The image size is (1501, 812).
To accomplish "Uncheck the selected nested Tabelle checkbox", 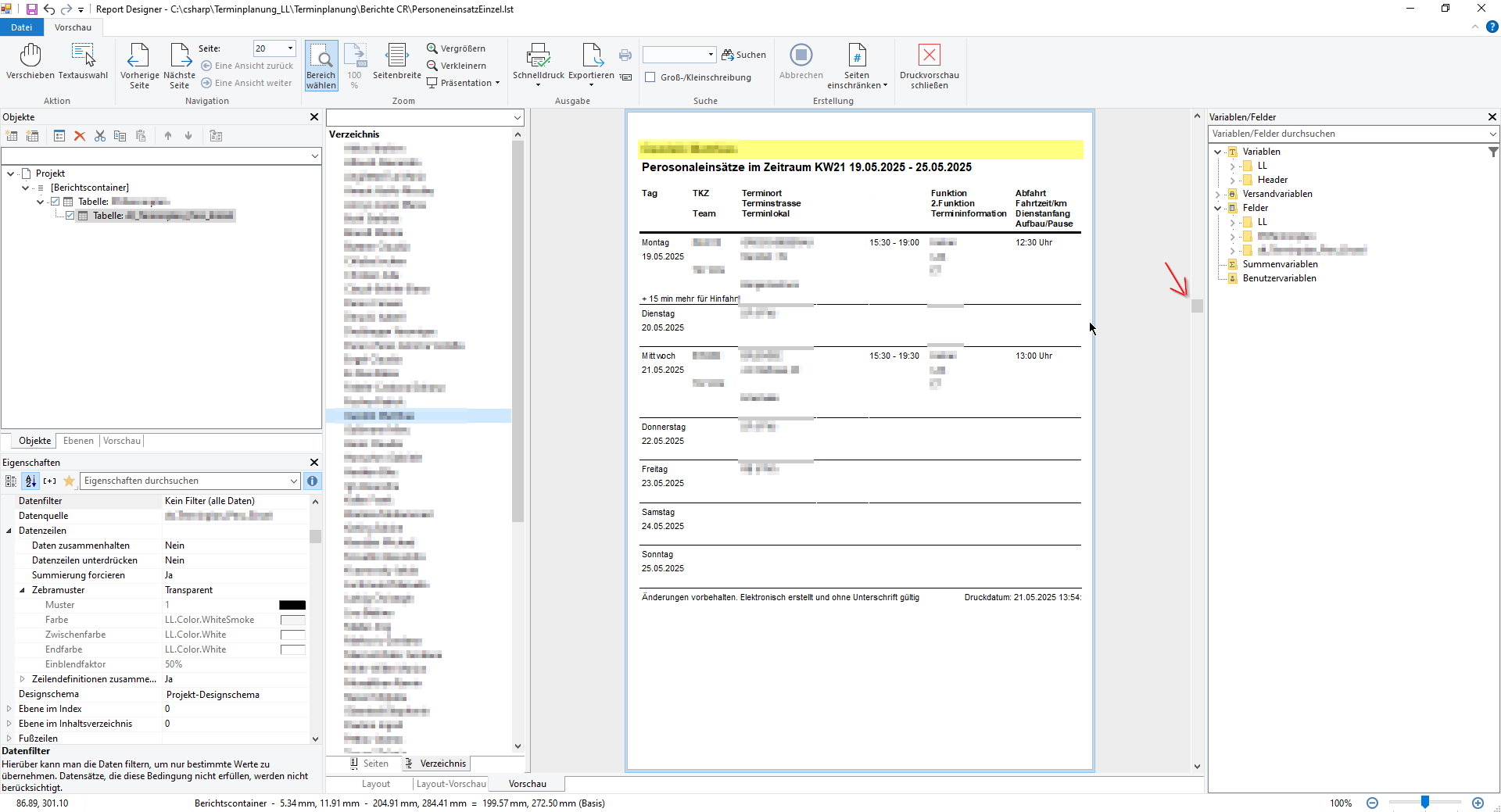I will (70, 216).
